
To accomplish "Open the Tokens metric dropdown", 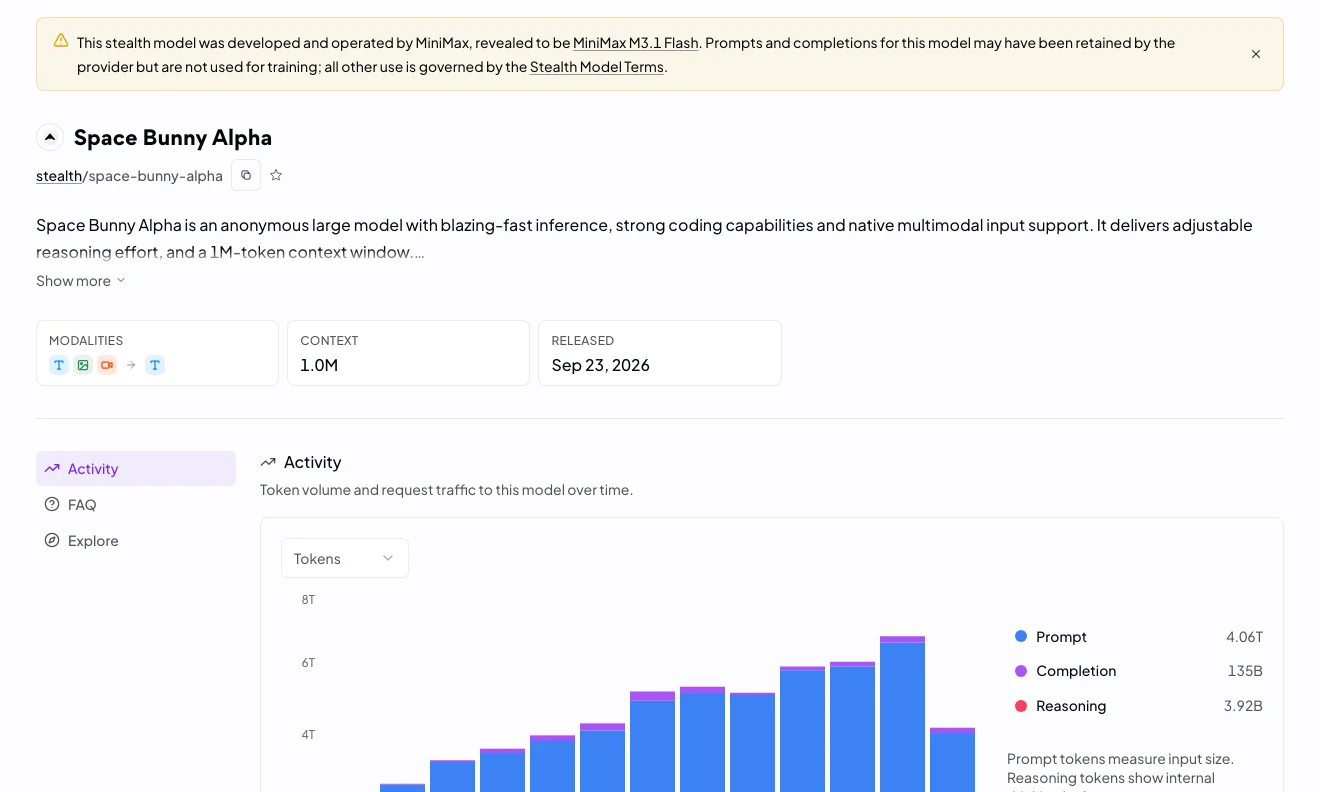I will tap(345, 558).
